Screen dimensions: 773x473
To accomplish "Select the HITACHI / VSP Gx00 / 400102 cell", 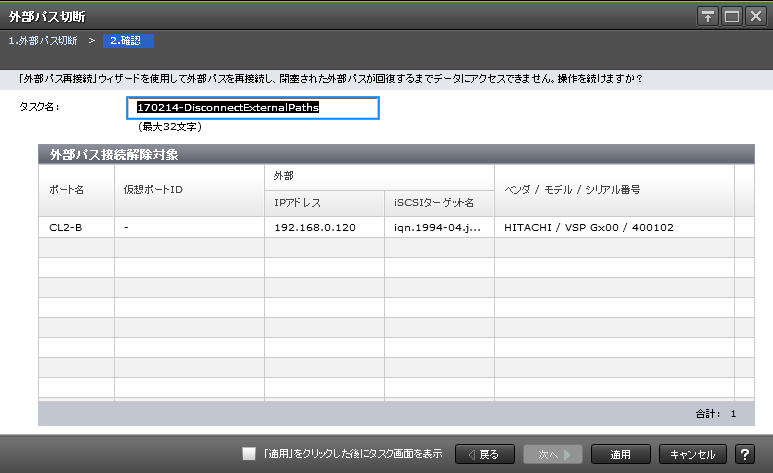I will click(614, 227).
